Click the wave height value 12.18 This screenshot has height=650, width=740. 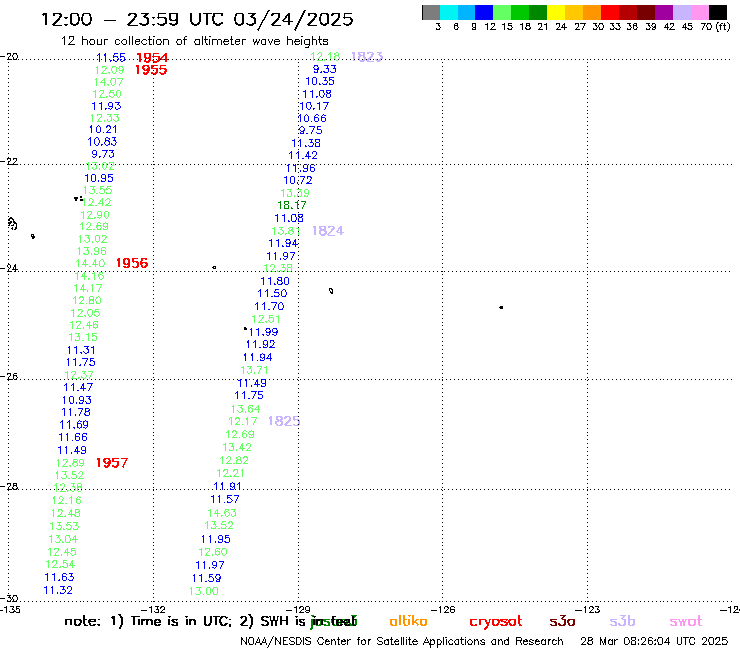click(325, 57)
